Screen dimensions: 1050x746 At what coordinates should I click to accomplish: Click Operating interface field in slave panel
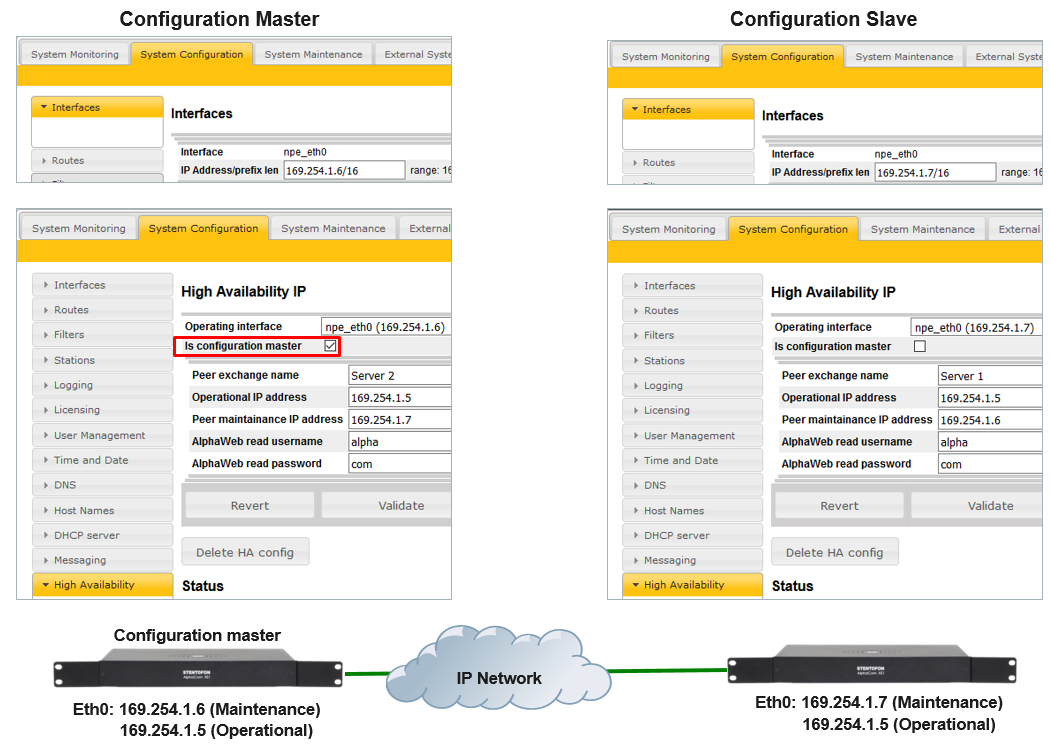pos(975,327)
